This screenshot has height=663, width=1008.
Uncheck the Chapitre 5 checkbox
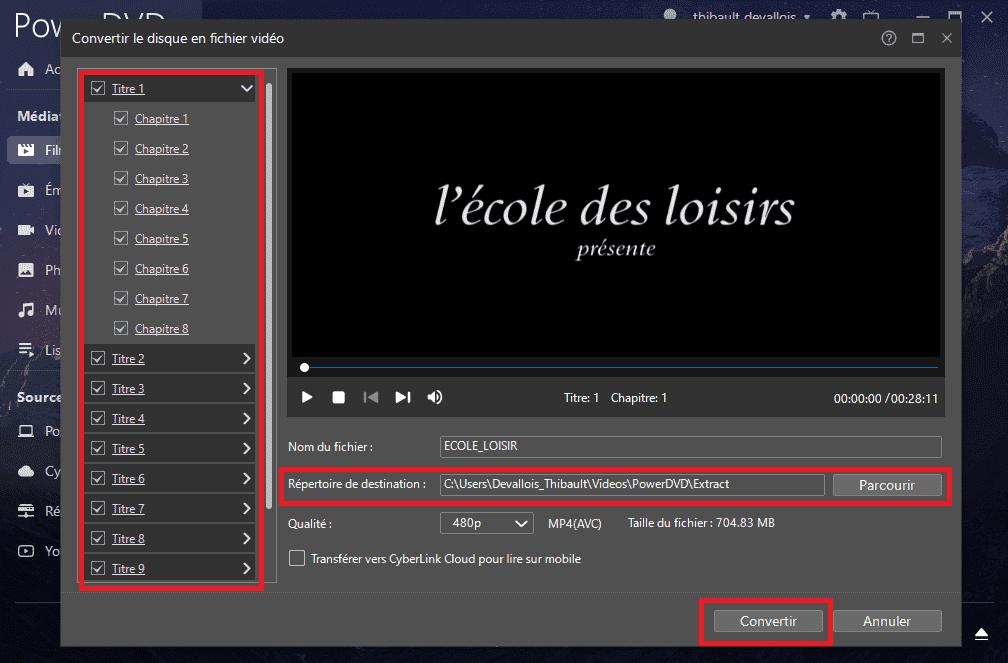click(121, 239)
